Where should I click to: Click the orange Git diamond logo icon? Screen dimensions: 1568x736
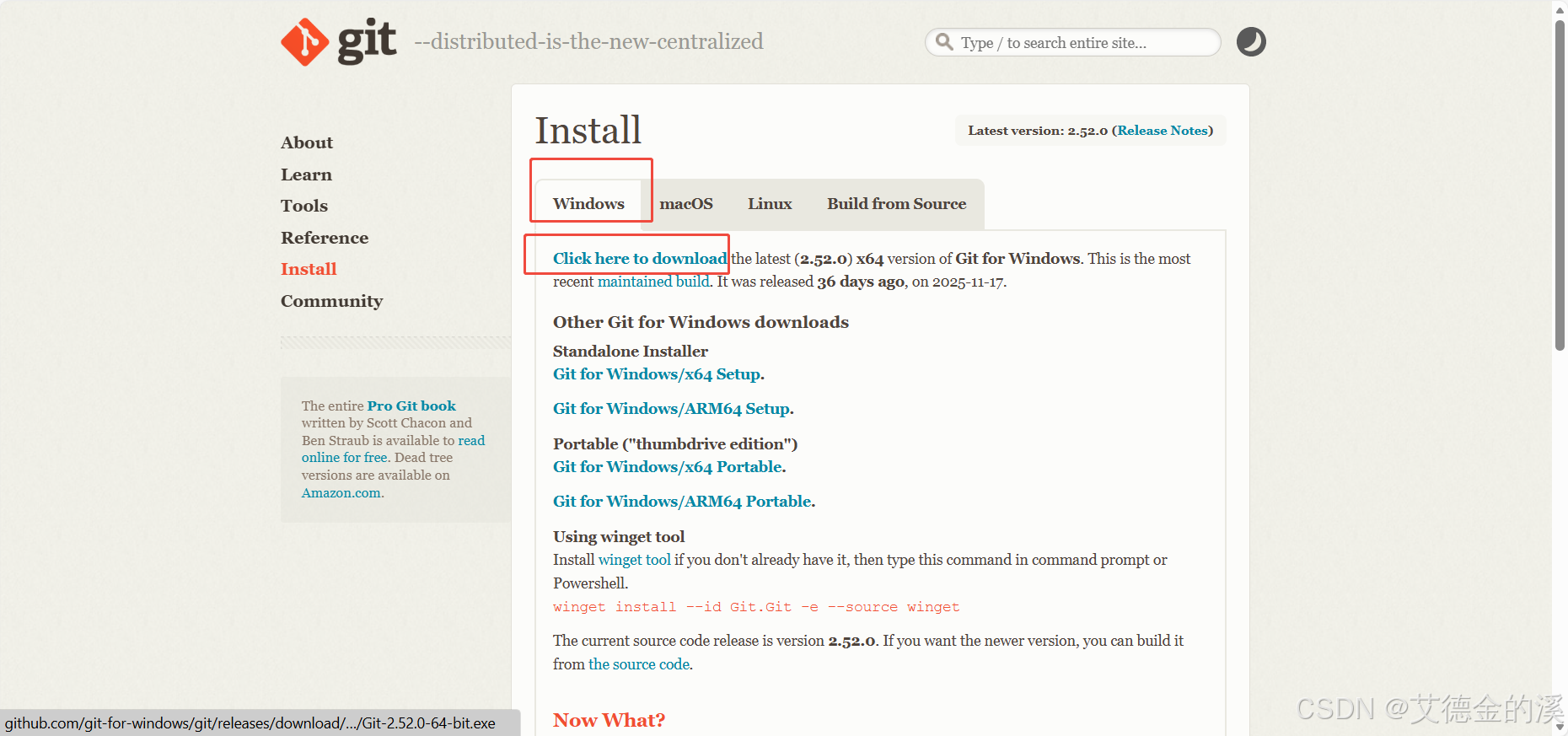(304, 42)
